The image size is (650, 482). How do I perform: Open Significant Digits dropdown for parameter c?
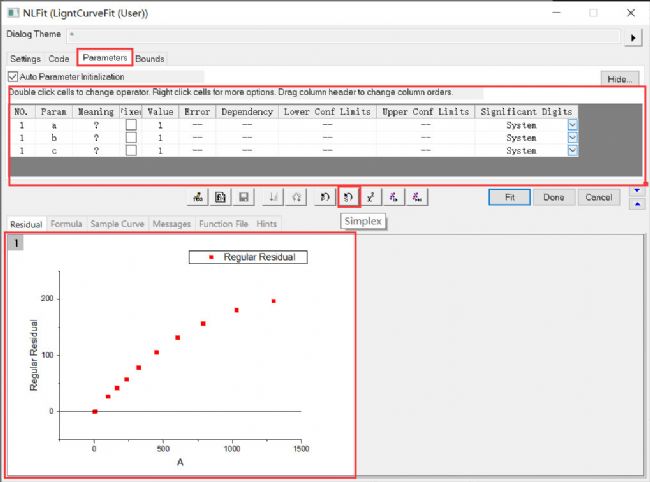click(573, 150)
